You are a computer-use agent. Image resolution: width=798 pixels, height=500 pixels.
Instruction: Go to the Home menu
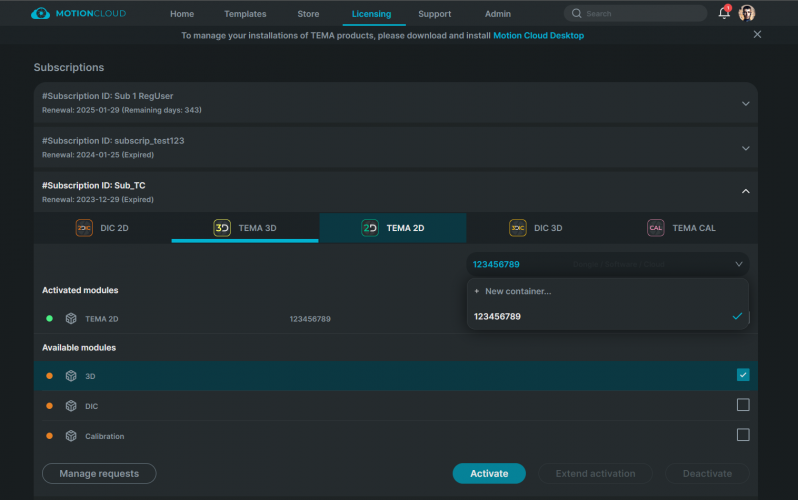point(182,14)
